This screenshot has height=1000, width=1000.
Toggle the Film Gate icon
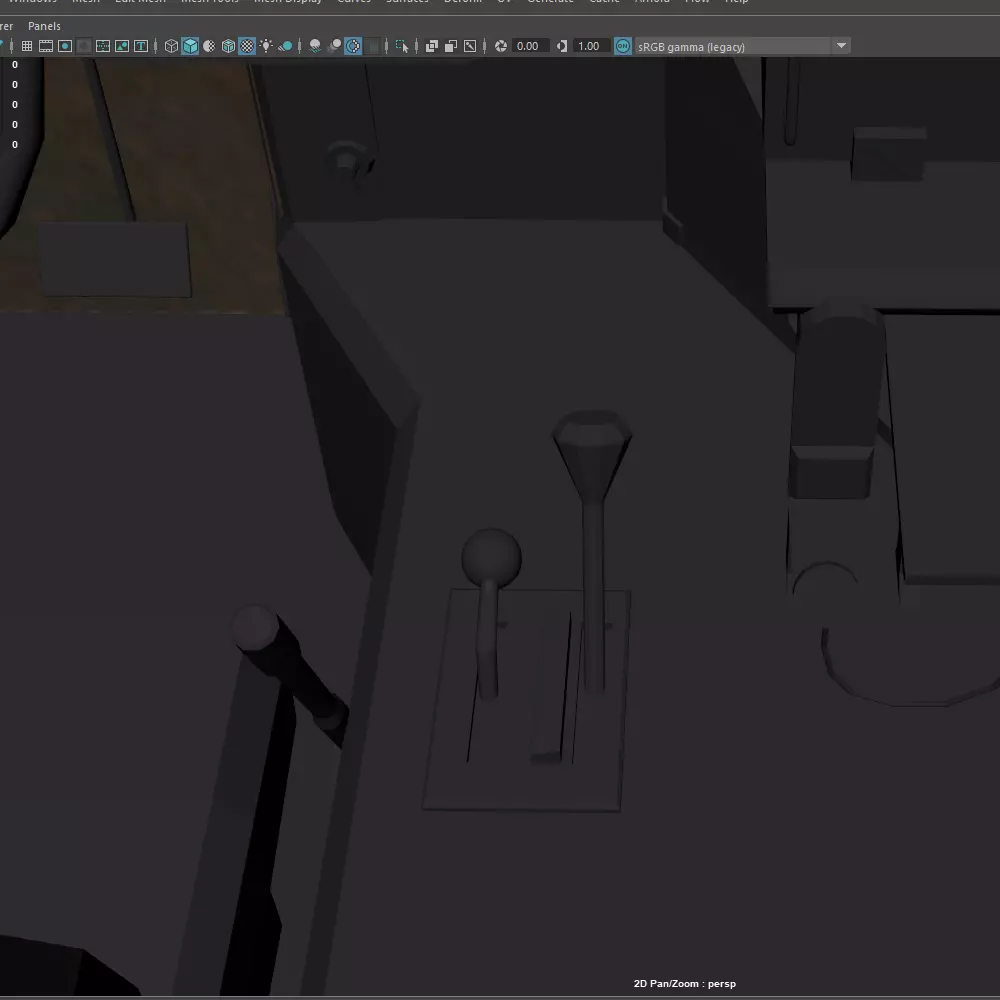46,46
